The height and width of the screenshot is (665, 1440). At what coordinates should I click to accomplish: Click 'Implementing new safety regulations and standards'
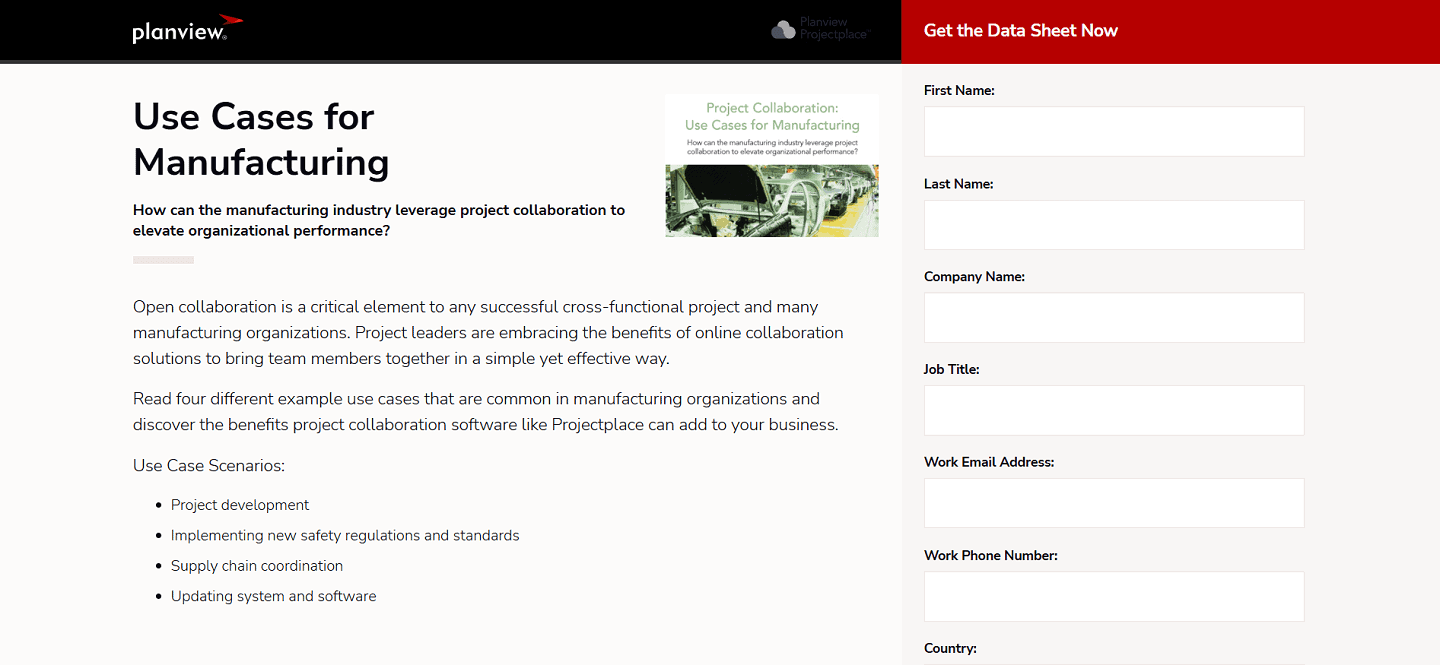(x=345, y=535)
